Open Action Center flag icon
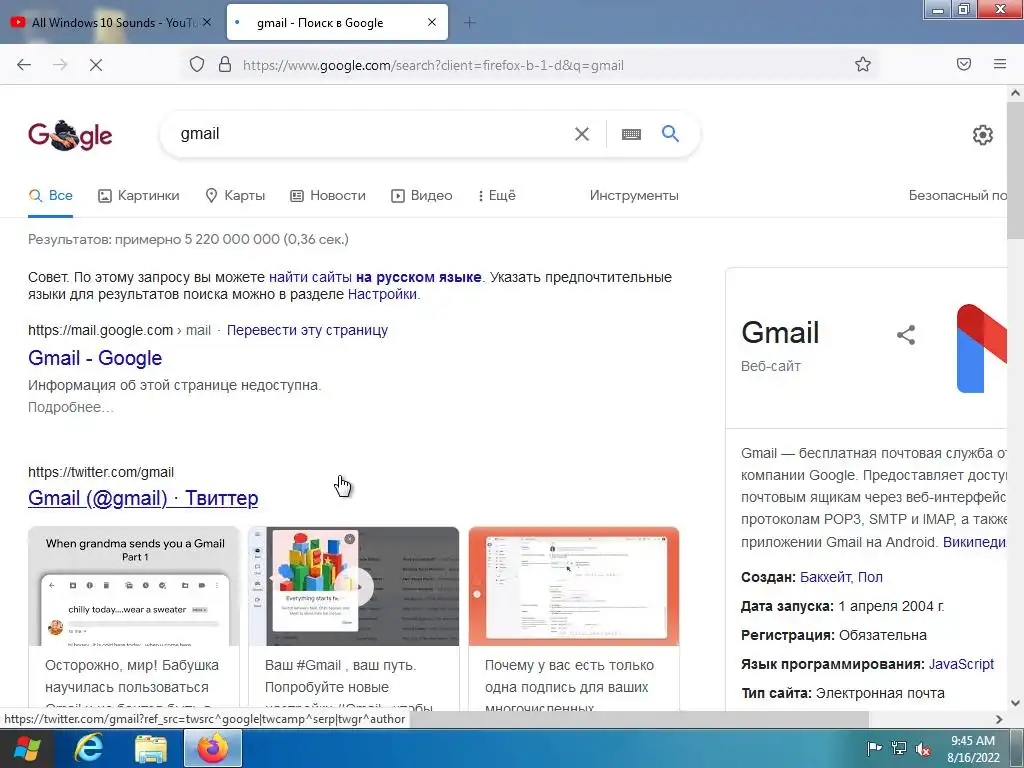The image size is (1024, 768). [874, 748]
